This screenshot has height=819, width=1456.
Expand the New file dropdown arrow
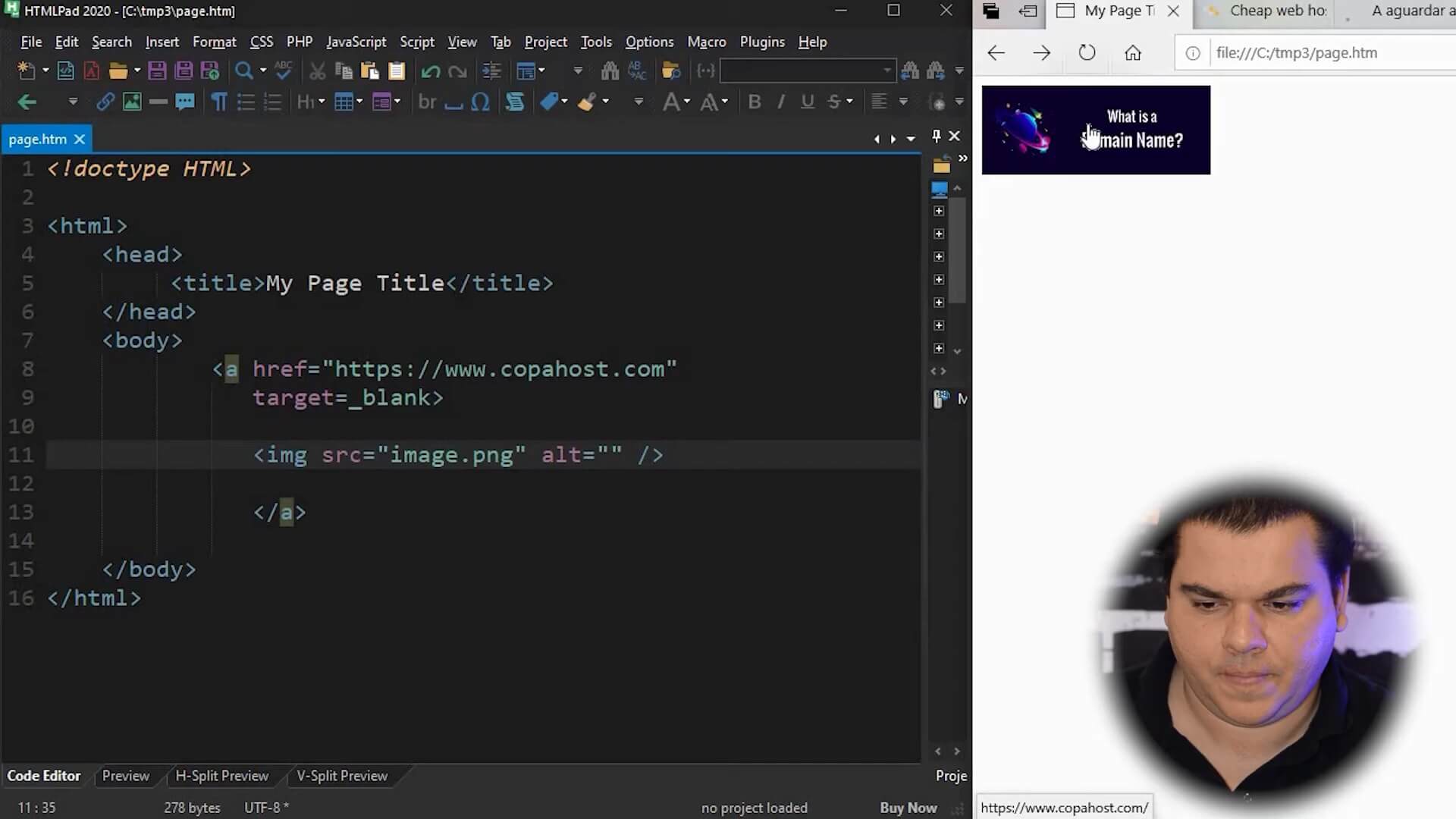click(45, 71)
